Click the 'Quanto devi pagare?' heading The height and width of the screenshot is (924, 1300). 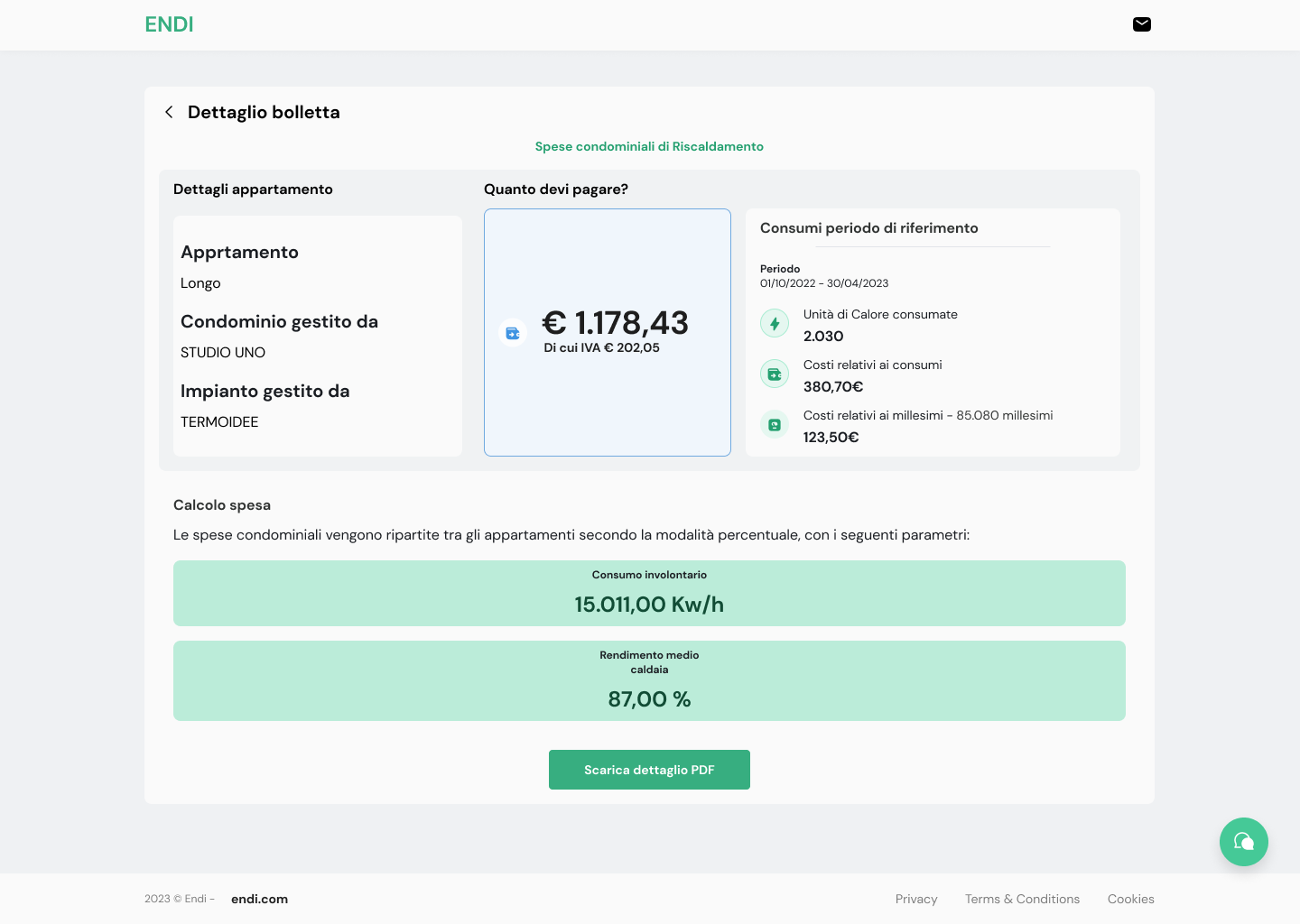[556, 189]
